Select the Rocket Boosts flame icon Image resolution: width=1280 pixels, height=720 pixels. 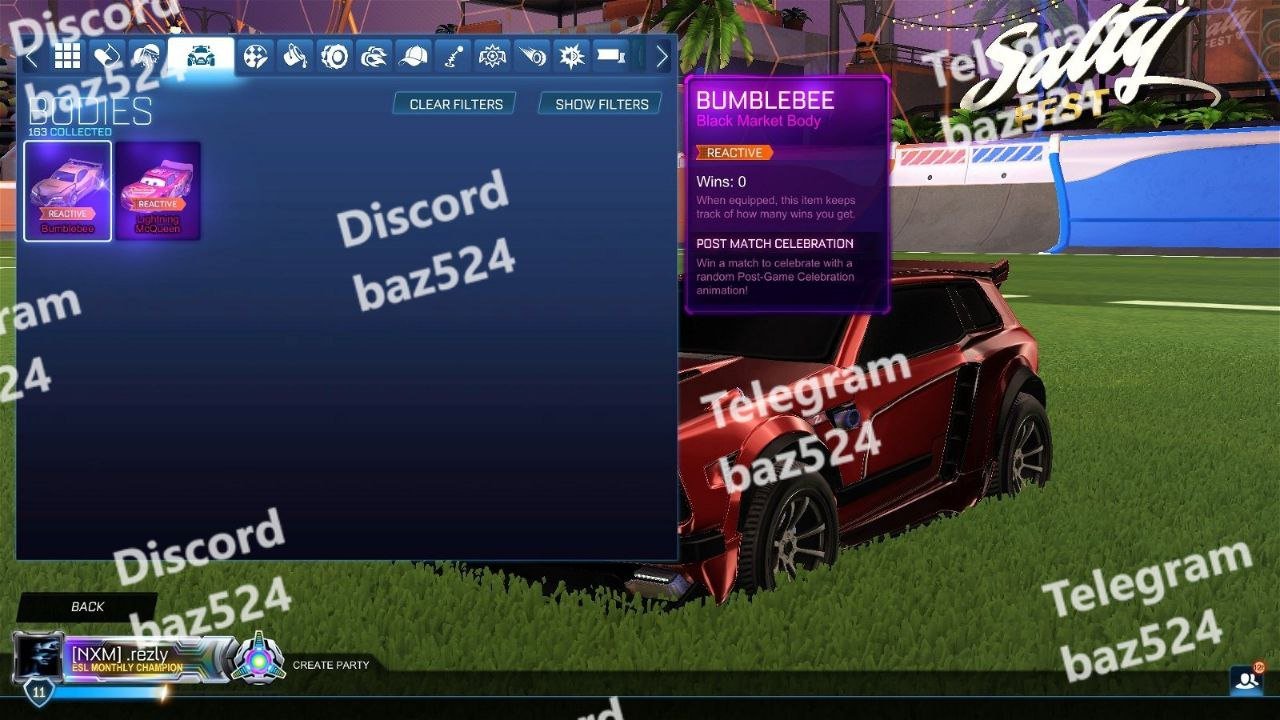[374, 57]
